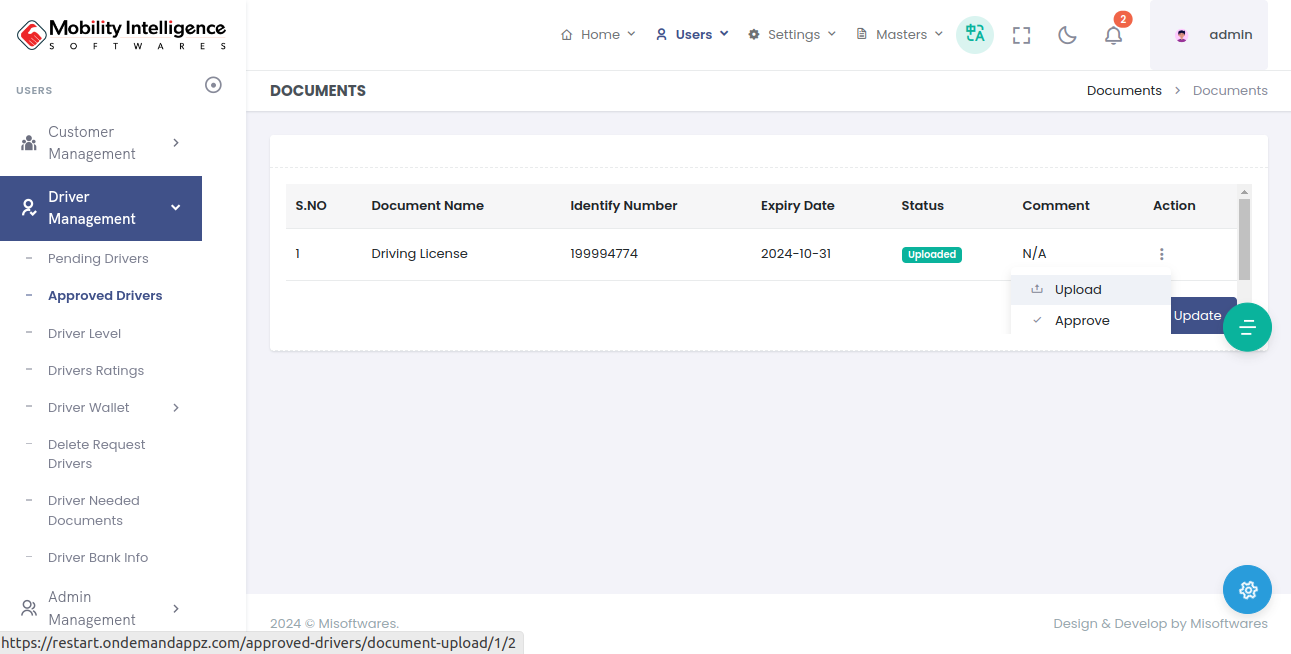Go to Pending Drivers page

(98, 259)
